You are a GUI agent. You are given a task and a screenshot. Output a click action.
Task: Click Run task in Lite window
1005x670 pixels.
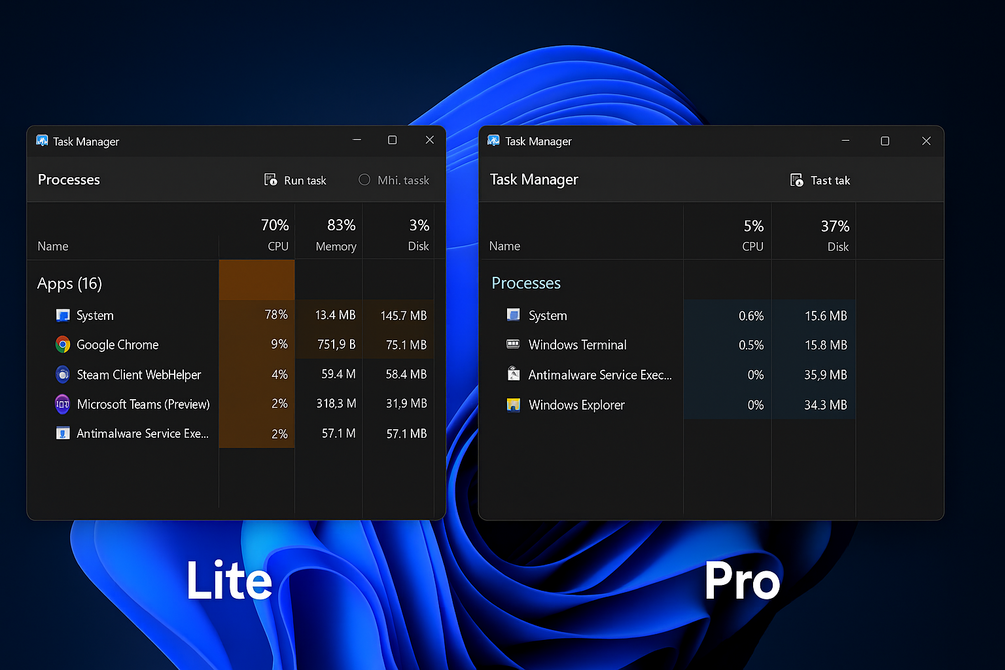click(x=295, y=180)
